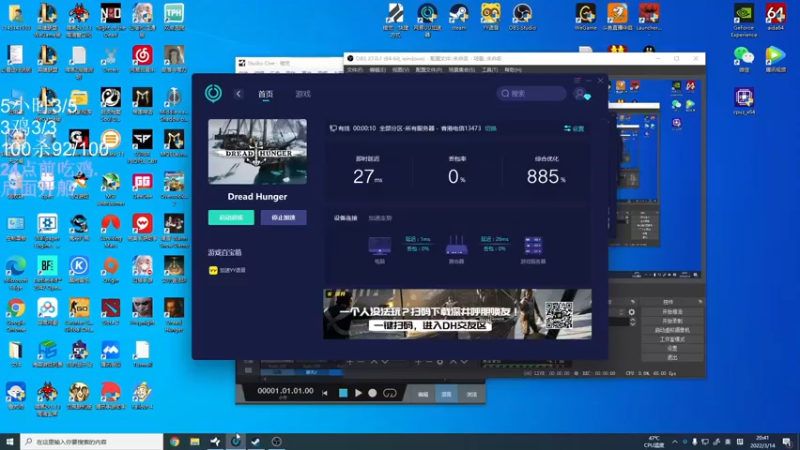This screenshot has width=800, height=450.
Task: Open WeGame desktop shortcut
Action: [x=585, y=17]
